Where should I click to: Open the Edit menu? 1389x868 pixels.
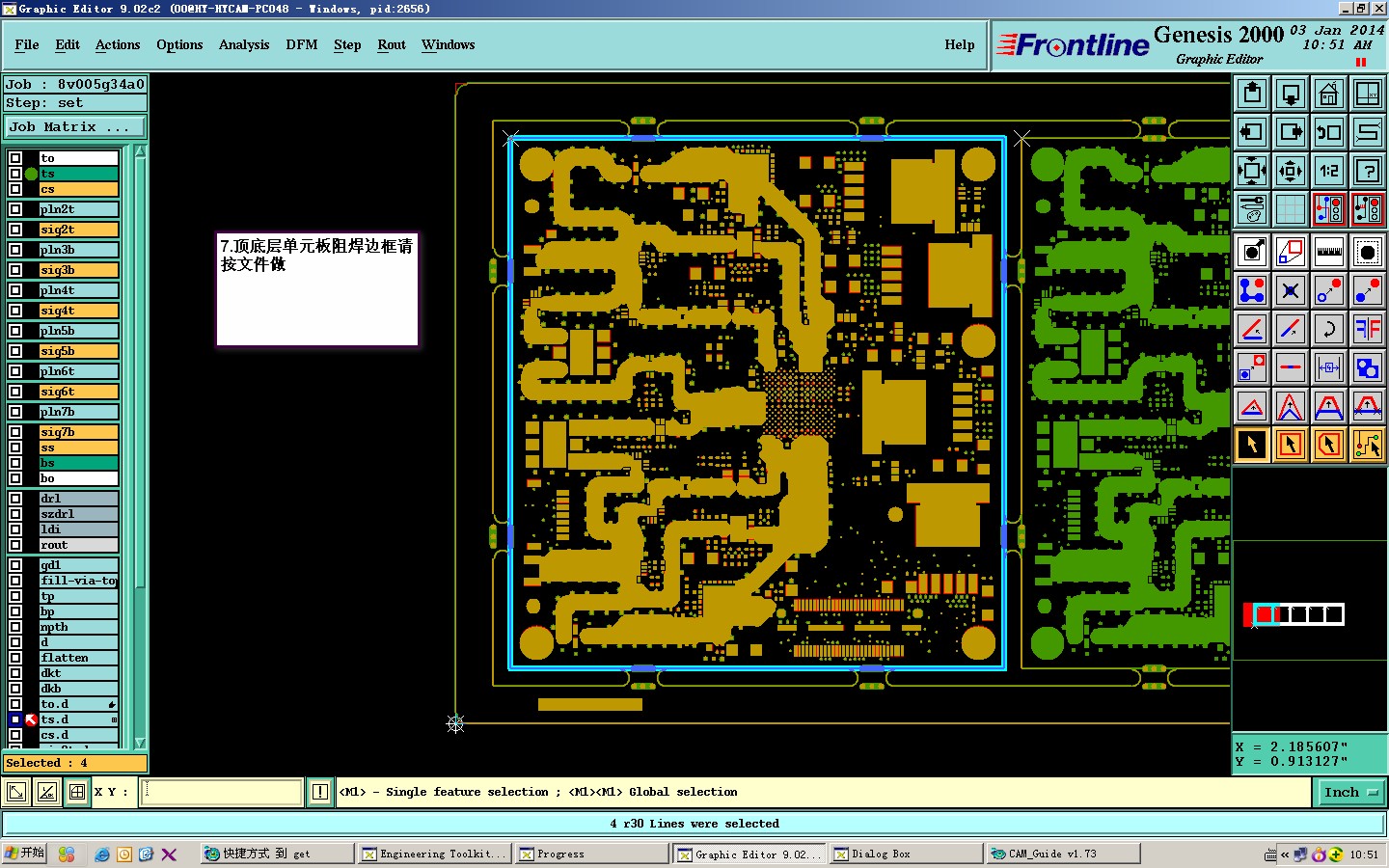point(68,44)
